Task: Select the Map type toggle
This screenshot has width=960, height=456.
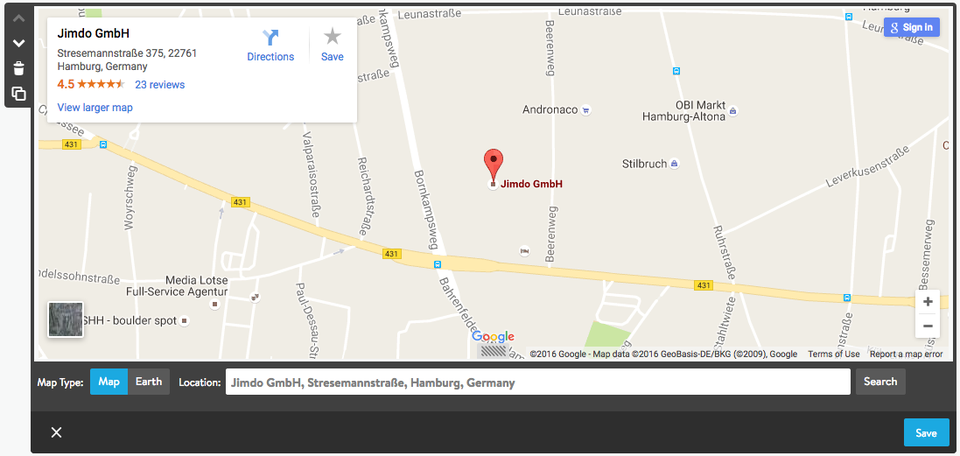Action: coord(109,381)
